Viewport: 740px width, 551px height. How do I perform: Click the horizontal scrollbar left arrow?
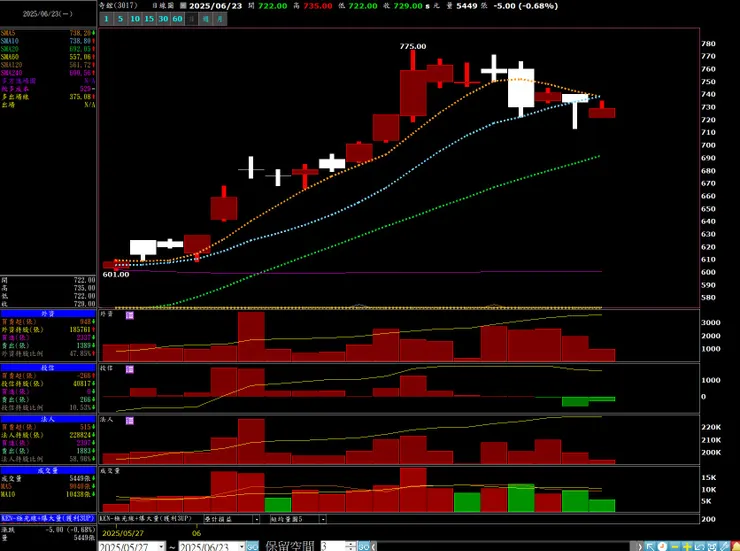[374, 547]
